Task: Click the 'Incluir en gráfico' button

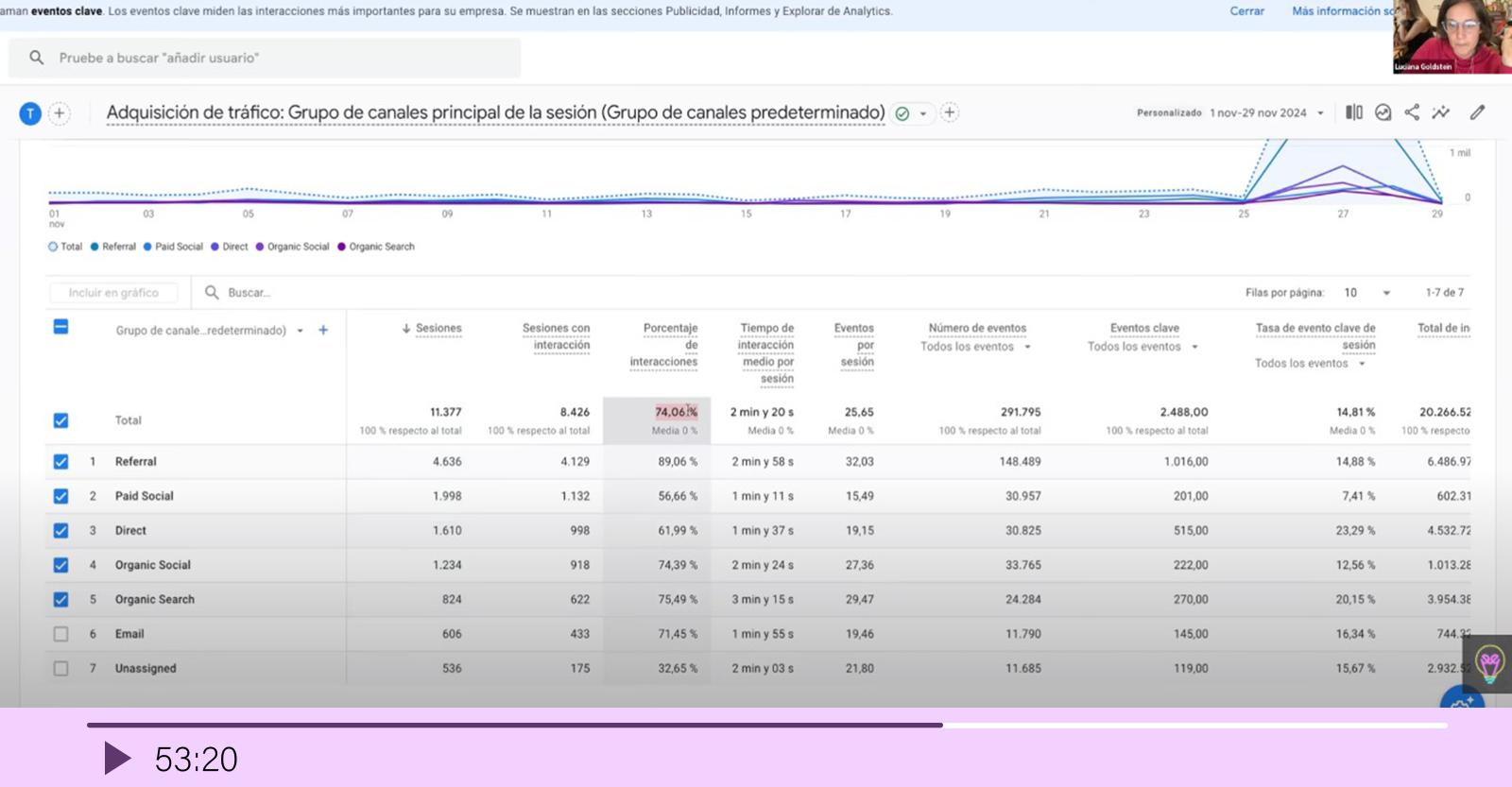Action: pyautogui.click(x=113, y=293)
